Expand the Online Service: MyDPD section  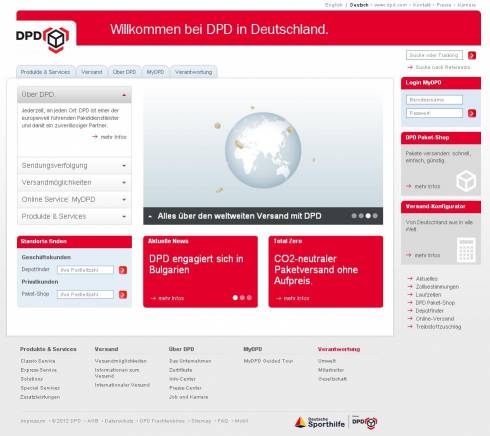click(x=74, y=200)
